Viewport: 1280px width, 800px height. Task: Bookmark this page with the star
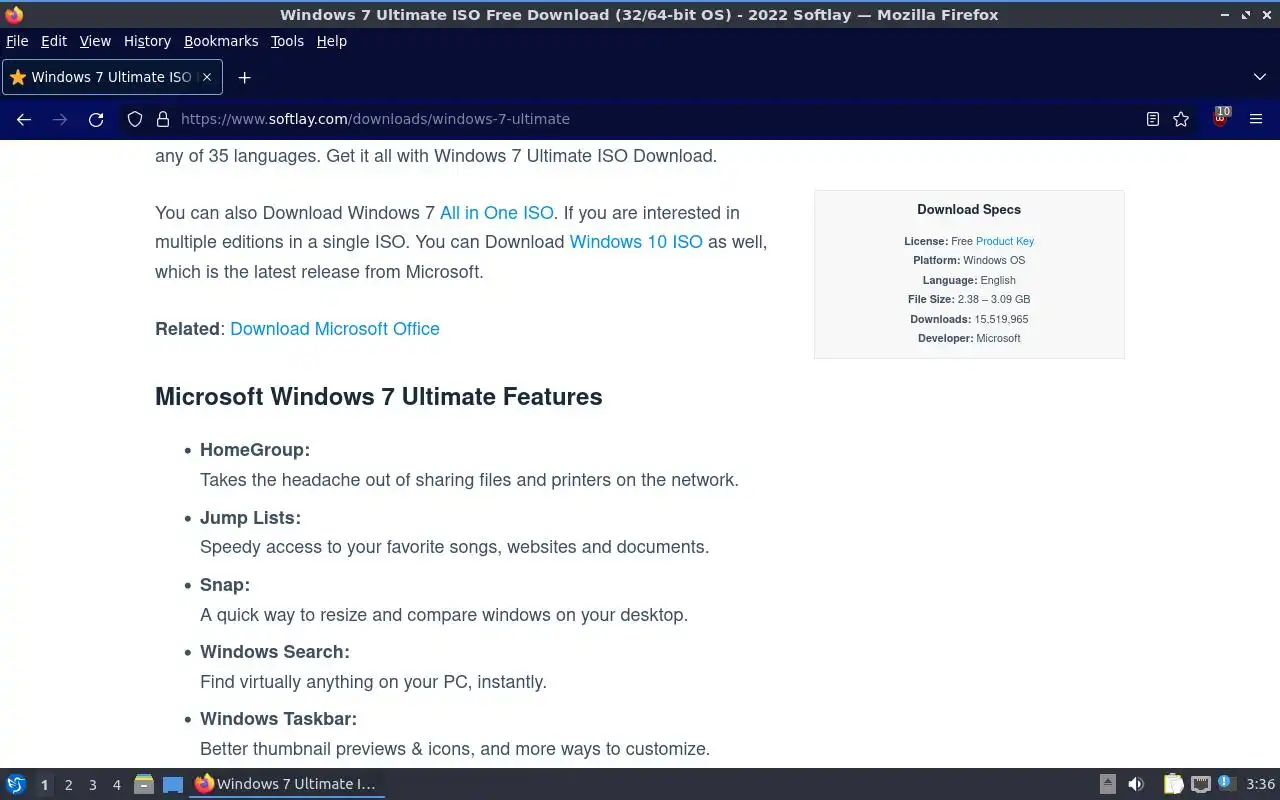point(1181,119)
